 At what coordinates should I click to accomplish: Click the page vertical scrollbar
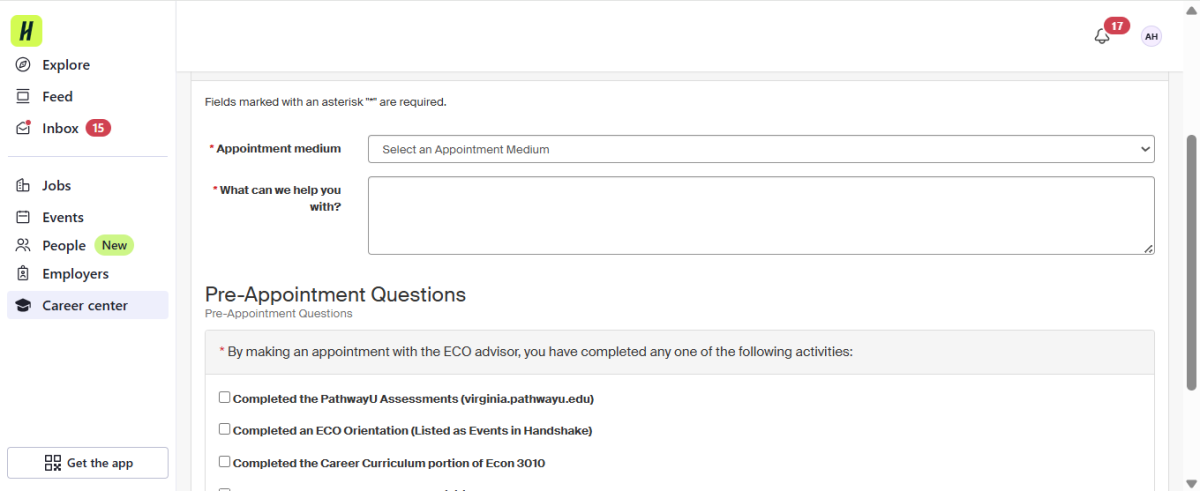click(x=1191, y=260)
